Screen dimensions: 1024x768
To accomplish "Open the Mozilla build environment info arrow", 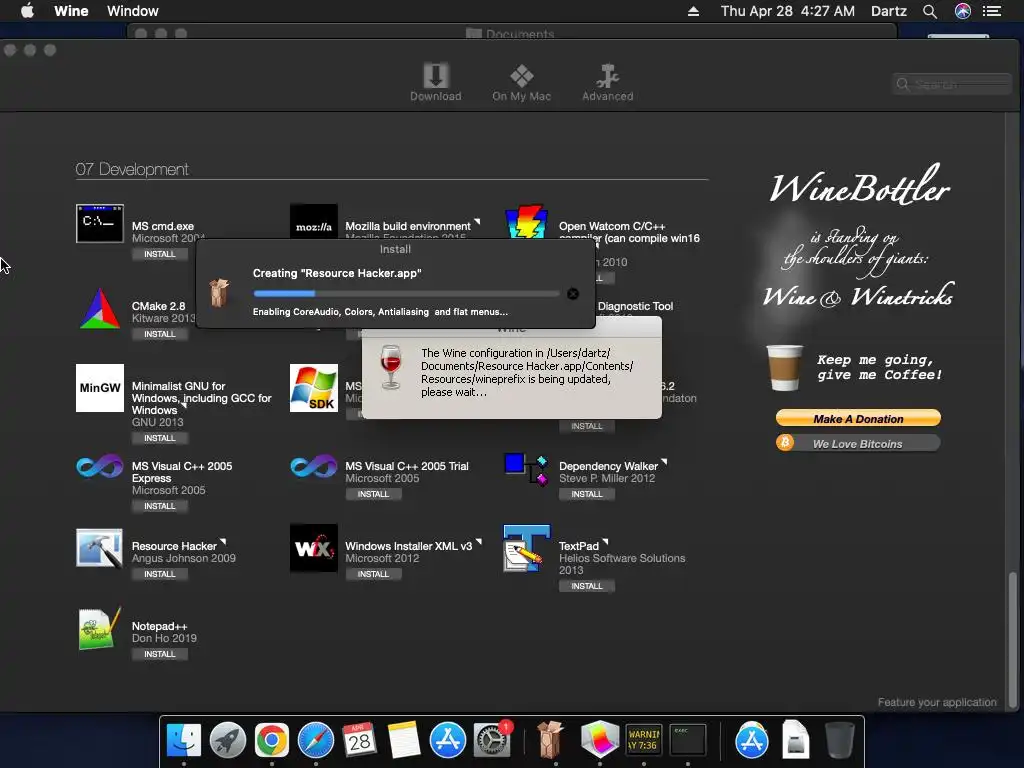I will point(477,222).
